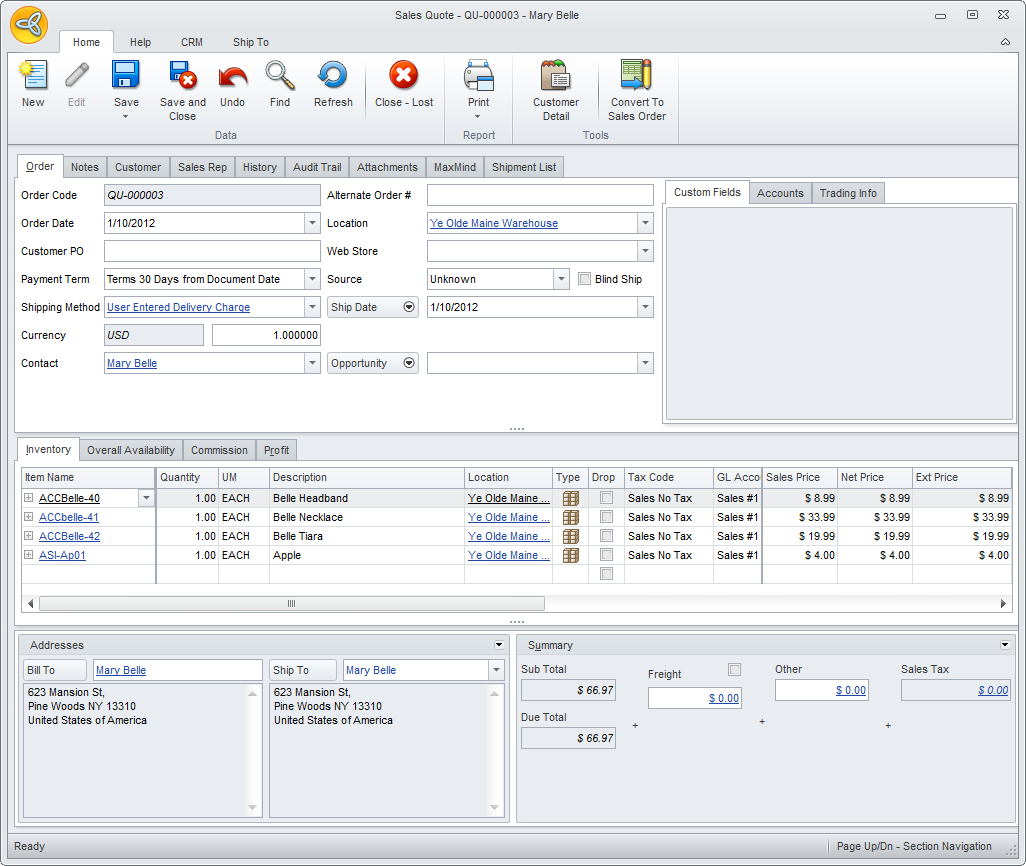Switch to the CRM ribbon tab

192,42
